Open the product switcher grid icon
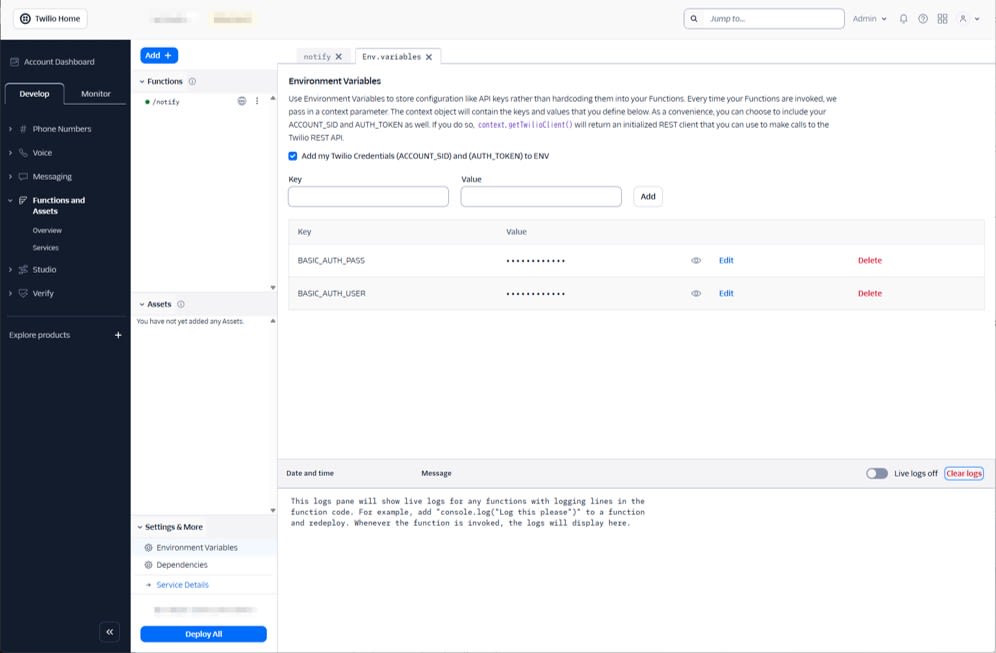 941,18
